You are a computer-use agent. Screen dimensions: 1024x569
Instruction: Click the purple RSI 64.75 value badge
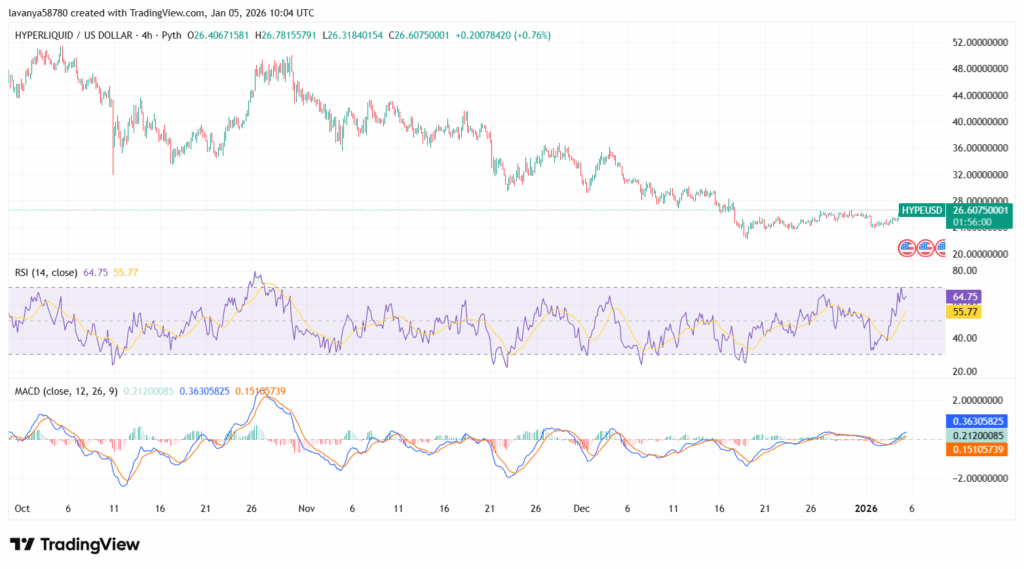point(966,296)
